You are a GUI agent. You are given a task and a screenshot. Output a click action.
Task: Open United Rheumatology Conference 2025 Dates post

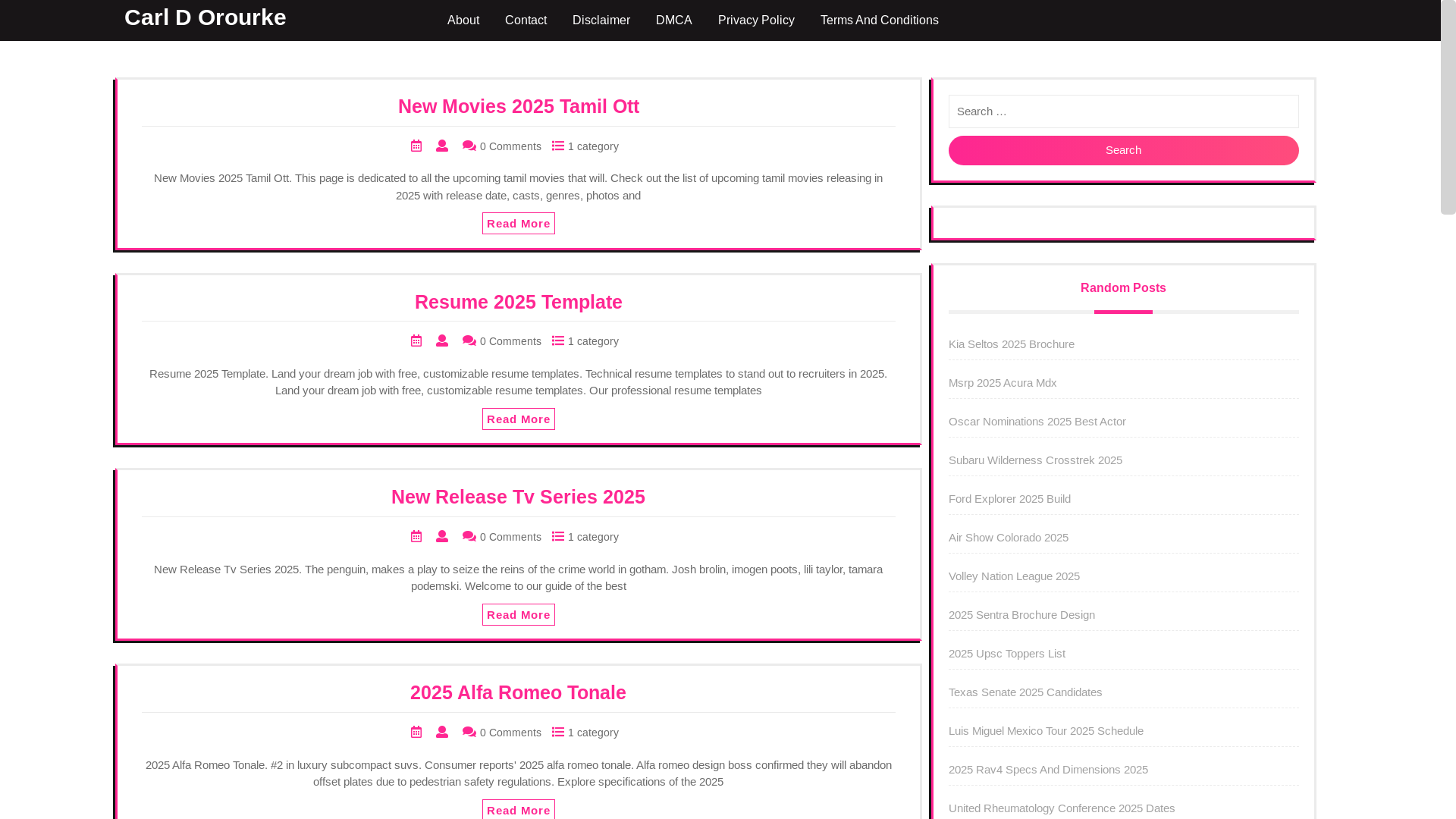[x=1062, y=808]
